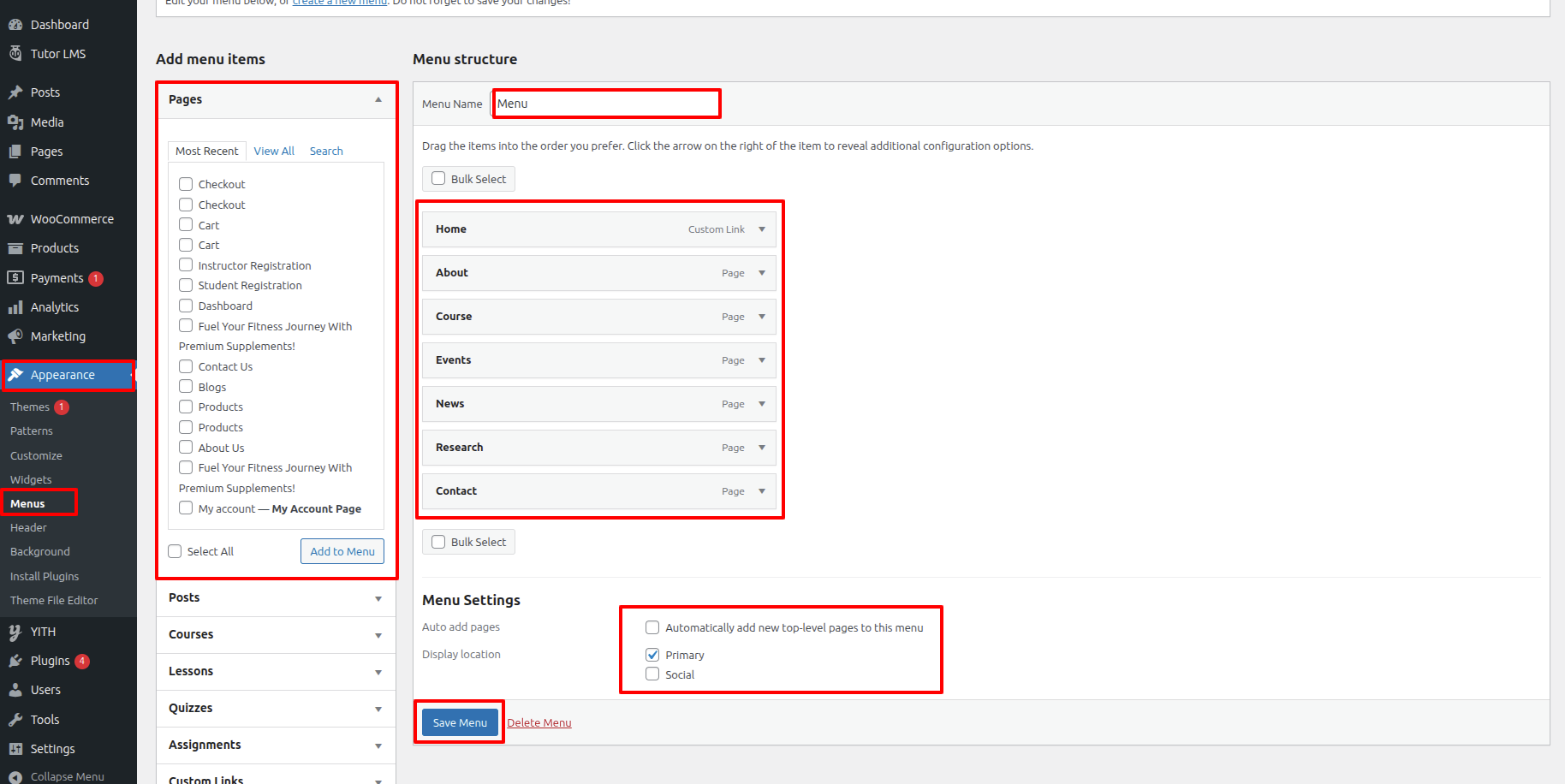Click the Delete Menu link
This screenshot has width=1565, height=784.
(x=539, y=723)
